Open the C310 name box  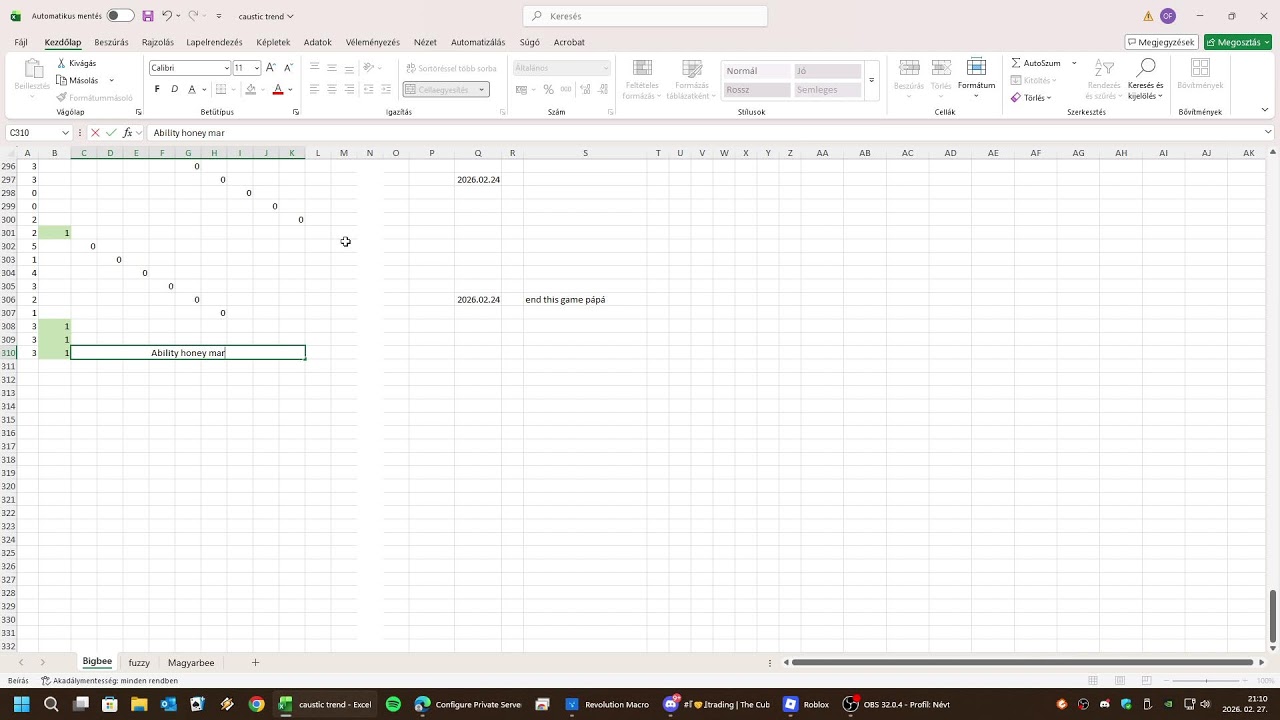pyautogui.click(x=38, y=132)
